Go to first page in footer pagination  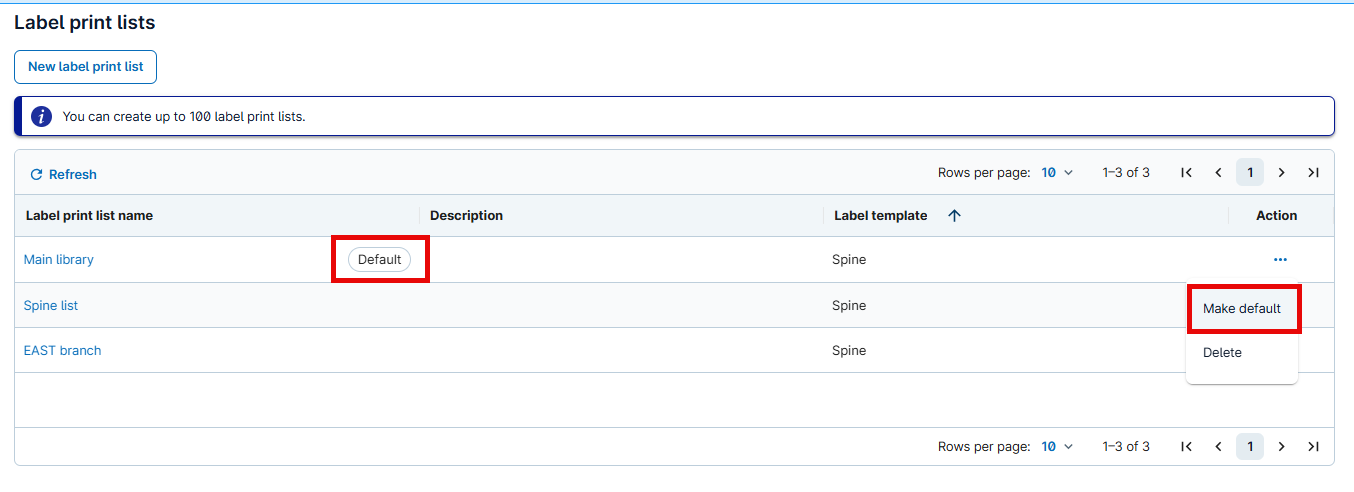click(x=1186, y=447)
